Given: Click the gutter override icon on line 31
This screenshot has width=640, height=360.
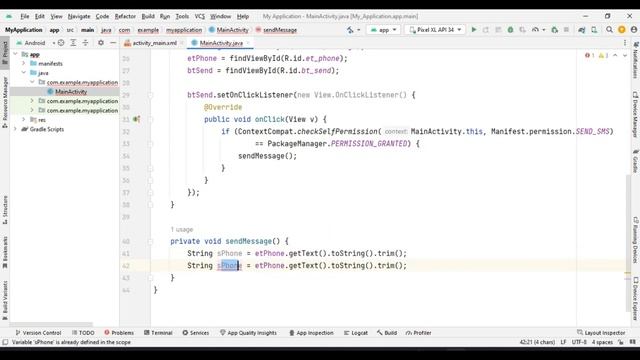Looking at the screenshot, I should 136,119.
